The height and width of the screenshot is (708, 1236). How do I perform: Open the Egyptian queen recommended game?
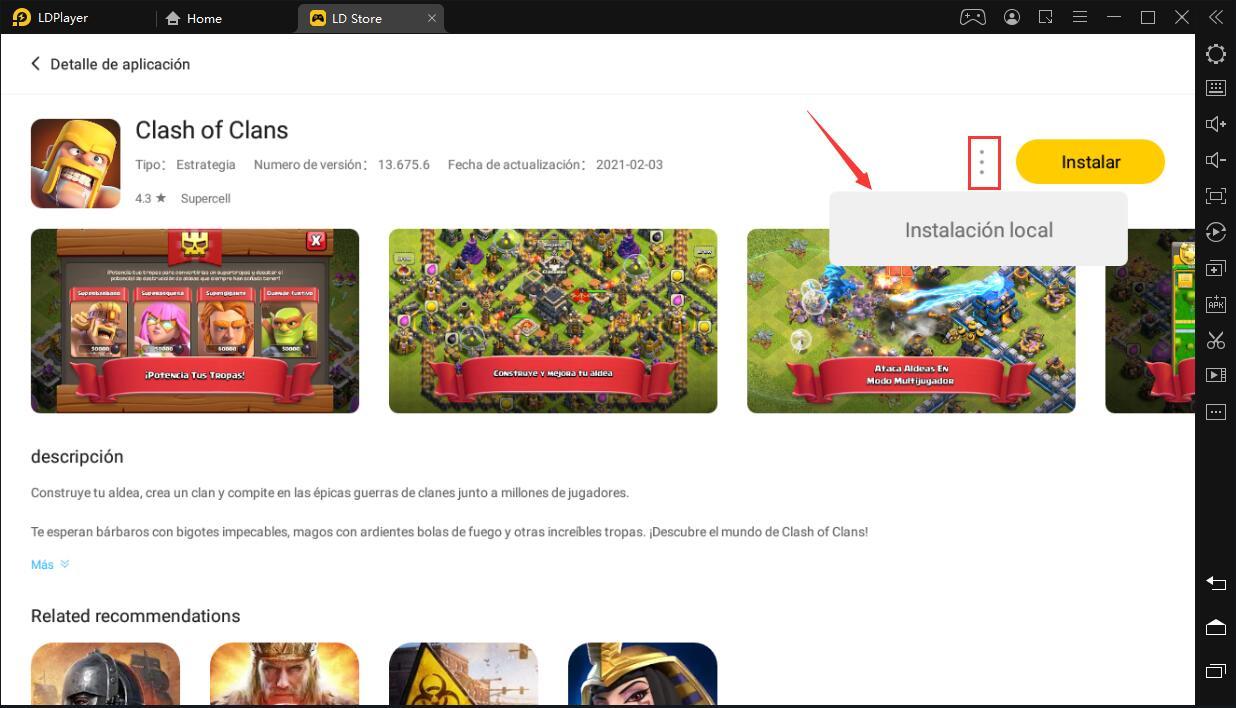click(642, 675)
